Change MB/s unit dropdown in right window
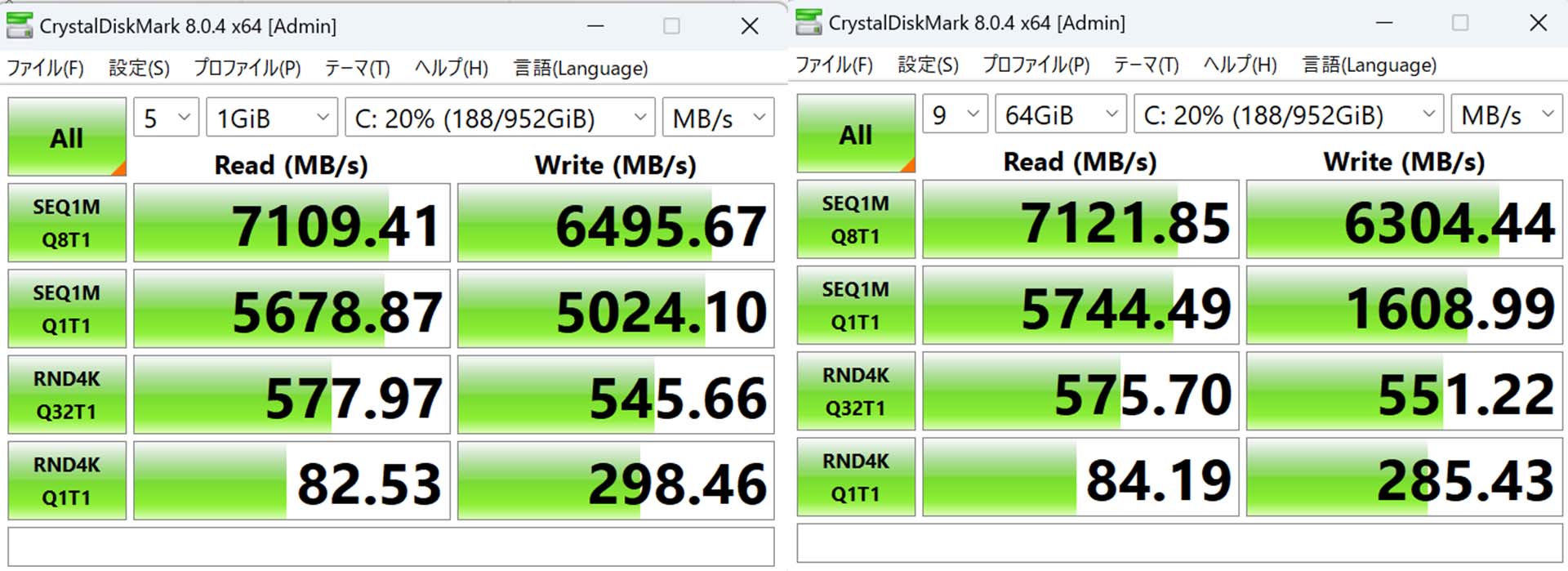 click(1507, 114)
